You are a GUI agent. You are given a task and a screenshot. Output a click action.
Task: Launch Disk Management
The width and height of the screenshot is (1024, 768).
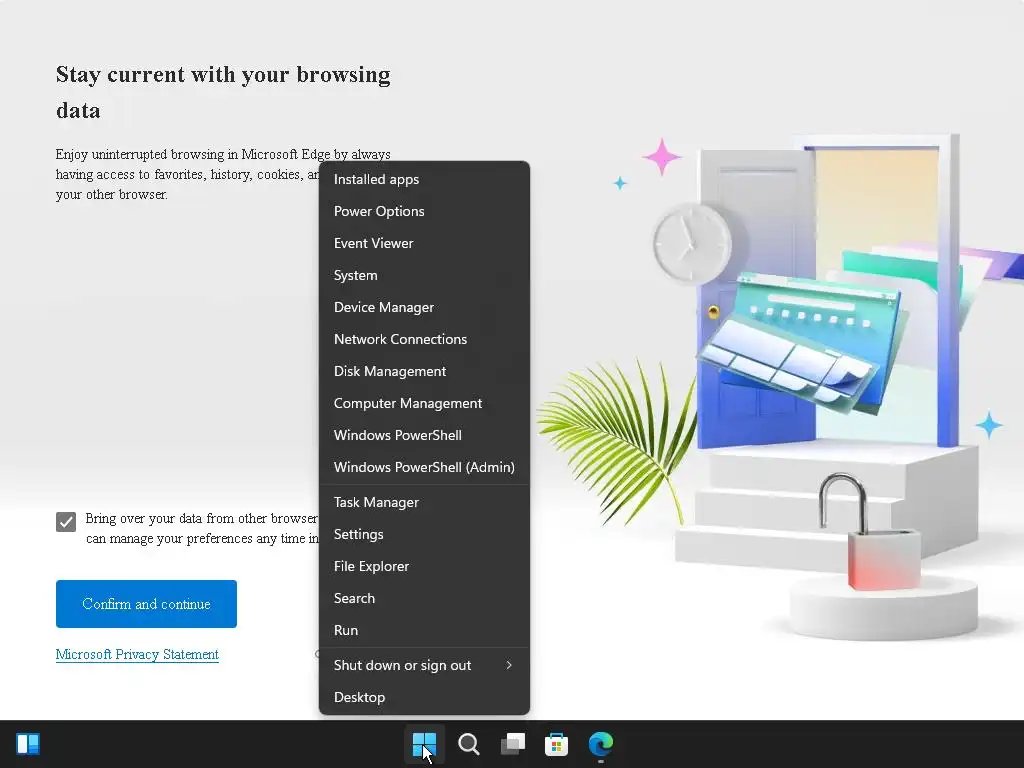(424, 371)
